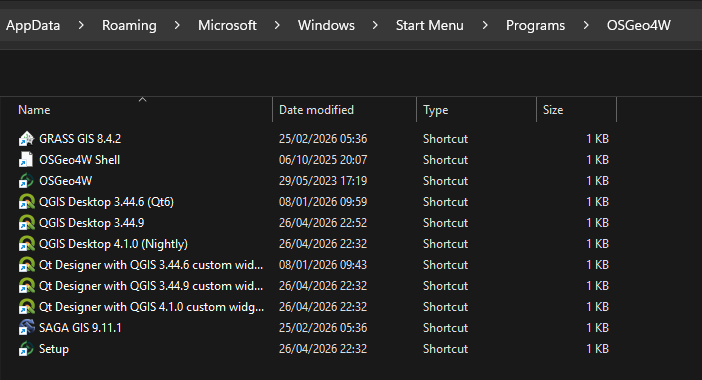Image resolution: width=702 pixels, height=380 pixels.
Task: Expand the chevron after Windows
Action: click(x=375, y=26)
